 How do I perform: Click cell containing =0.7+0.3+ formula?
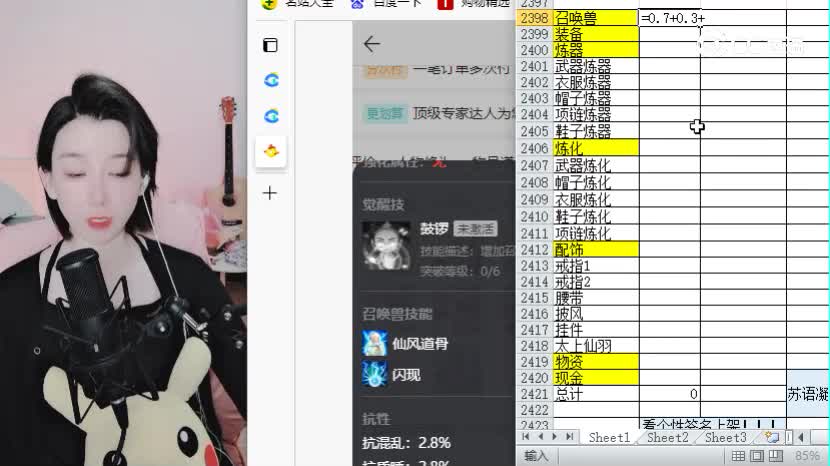click(670, 18)
